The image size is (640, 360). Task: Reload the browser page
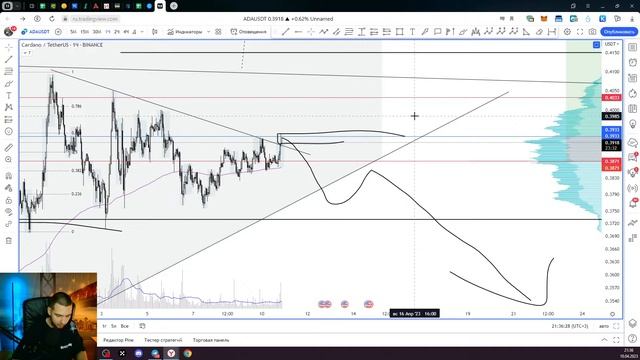point(52,19)
